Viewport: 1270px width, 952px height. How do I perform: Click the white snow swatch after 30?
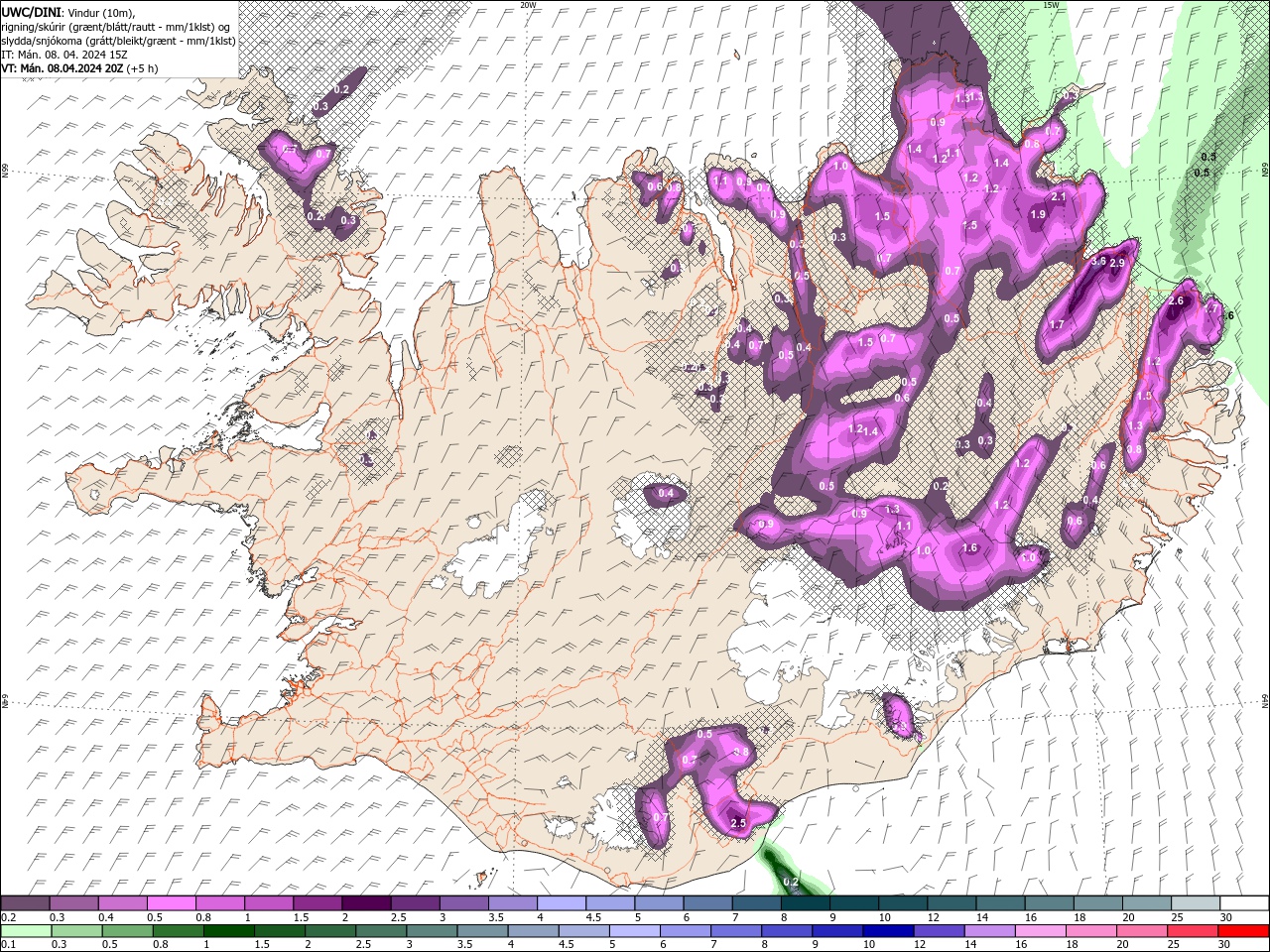click(x=1243, y=902)
